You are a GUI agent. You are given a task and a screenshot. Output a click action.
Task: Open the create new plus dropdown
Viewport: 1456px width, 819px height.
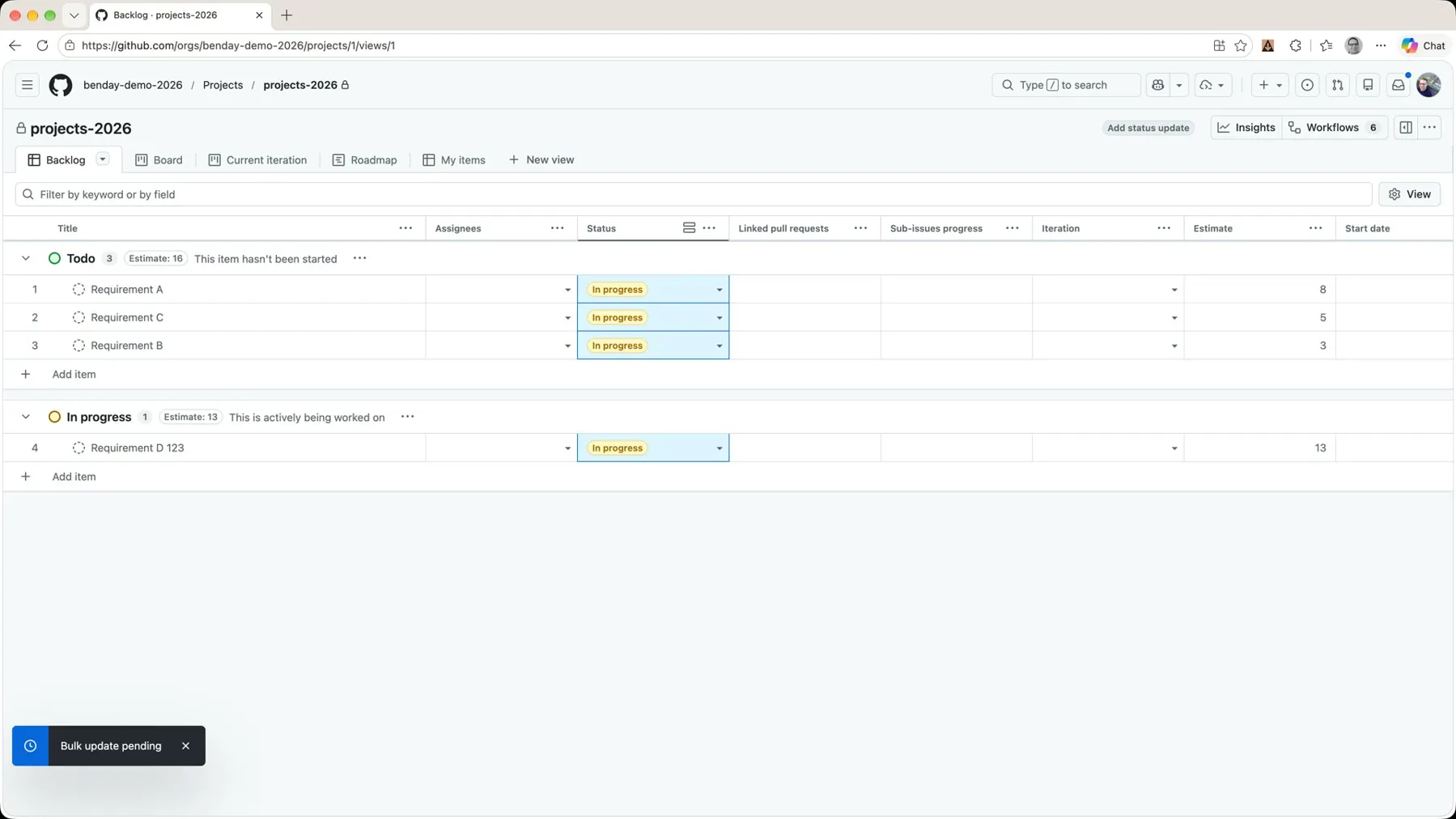(x=1269, y=85)
